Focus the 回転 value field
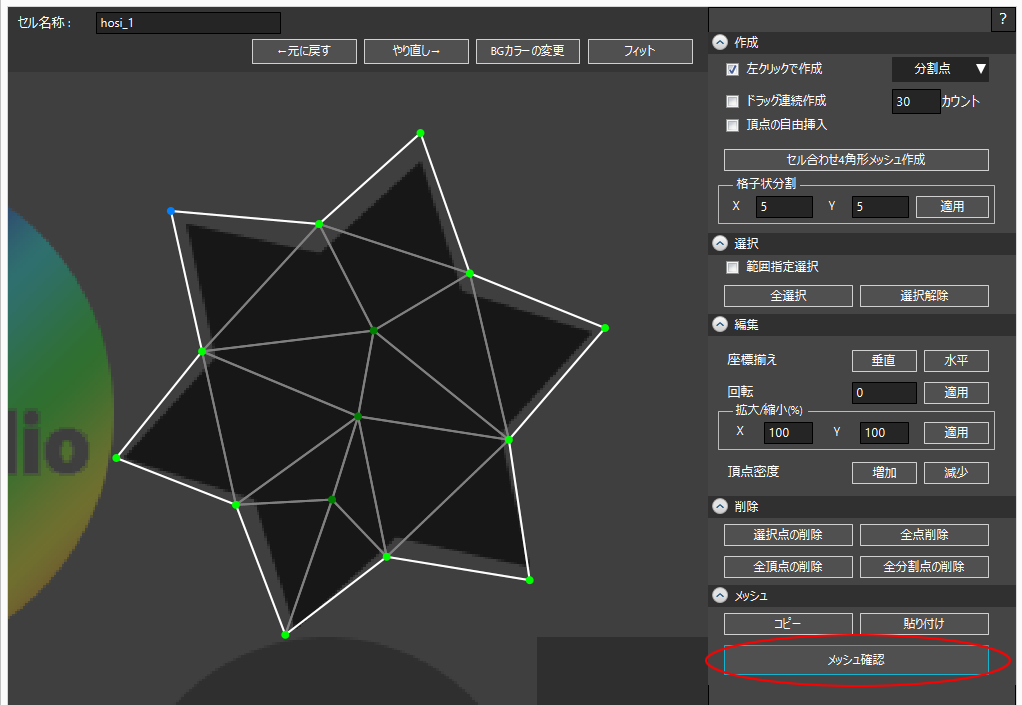1022x705 pixels. point(884,393)
